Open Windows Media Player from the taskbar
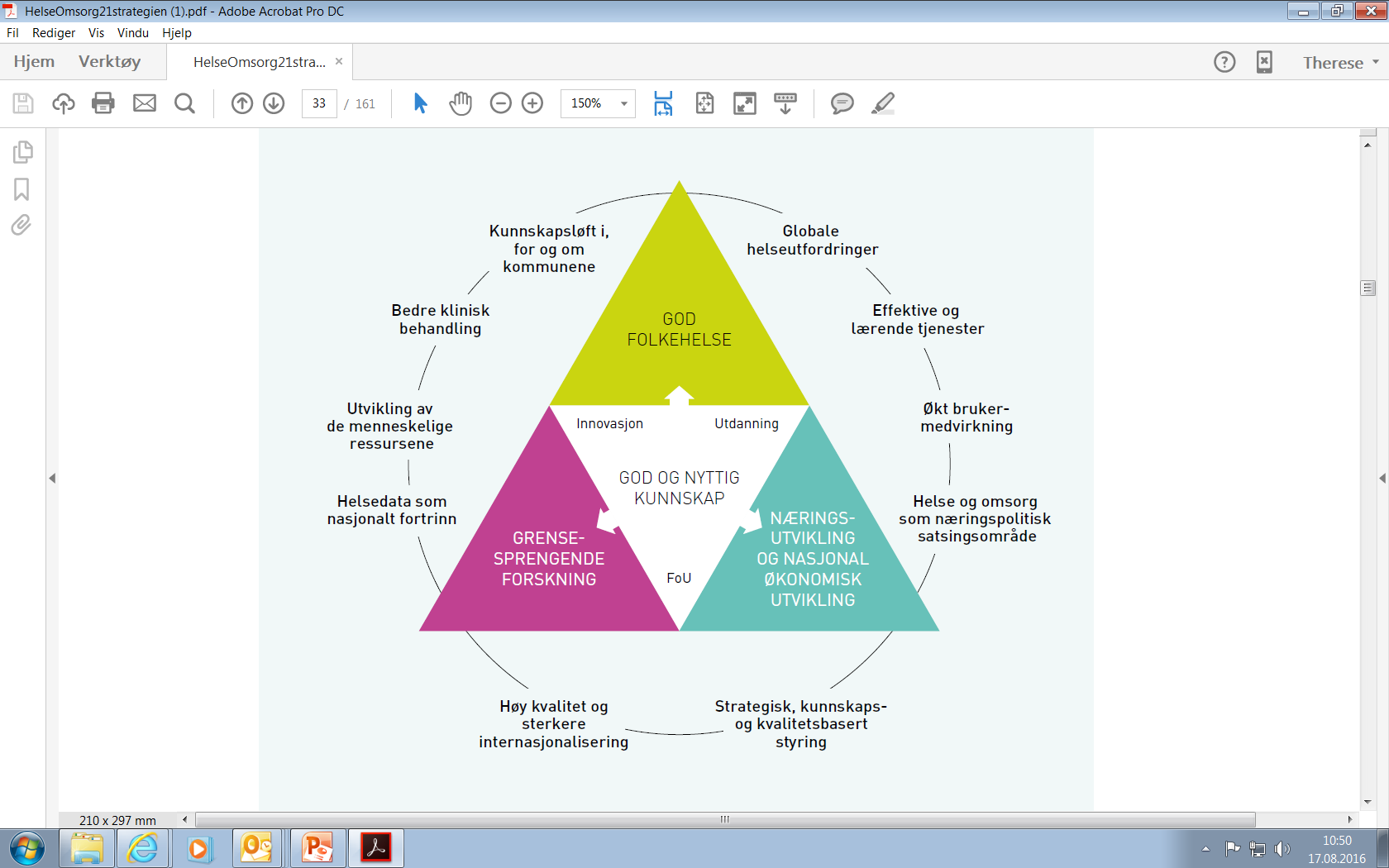1389x868 pixels. coord(198,848)
